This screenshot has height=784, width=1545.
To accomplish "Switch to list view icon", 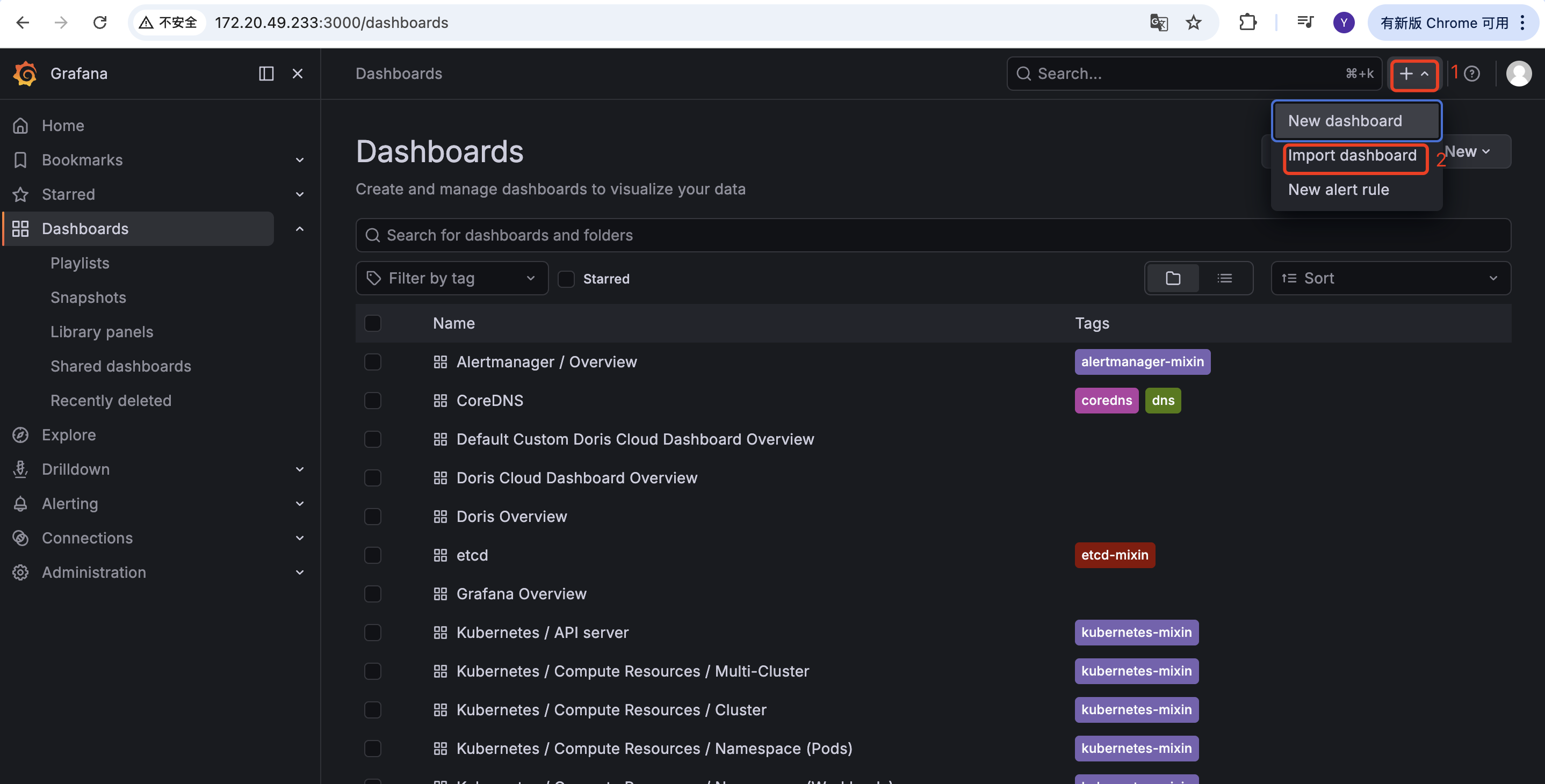I will tap(1224, 278).
